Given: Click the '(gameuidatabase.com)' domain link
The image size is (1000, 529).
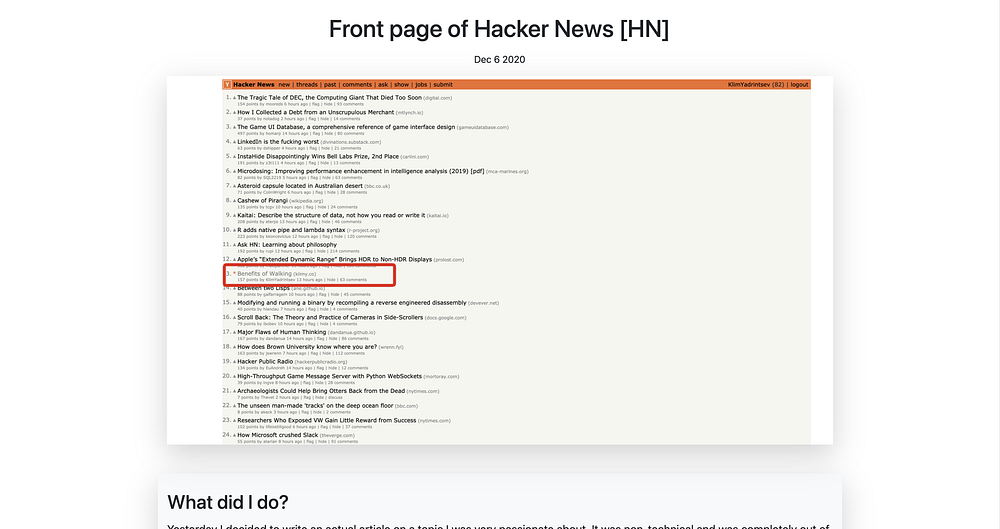Looking at the screenshot, I should pos(483,128).
